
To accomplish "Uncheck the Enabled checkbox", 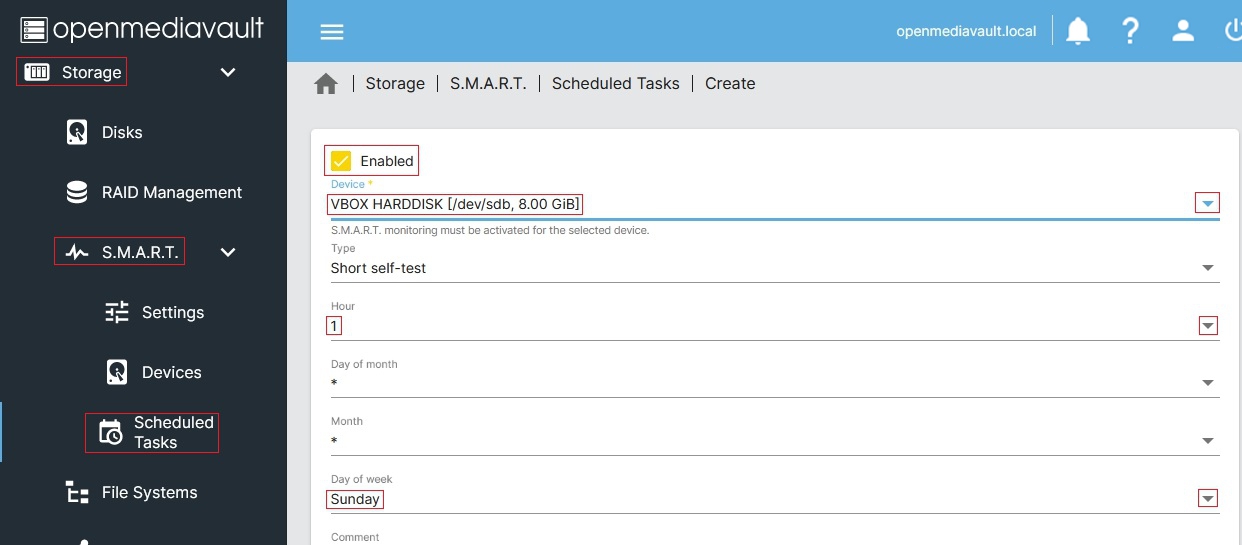I will [x=342, y=161].
